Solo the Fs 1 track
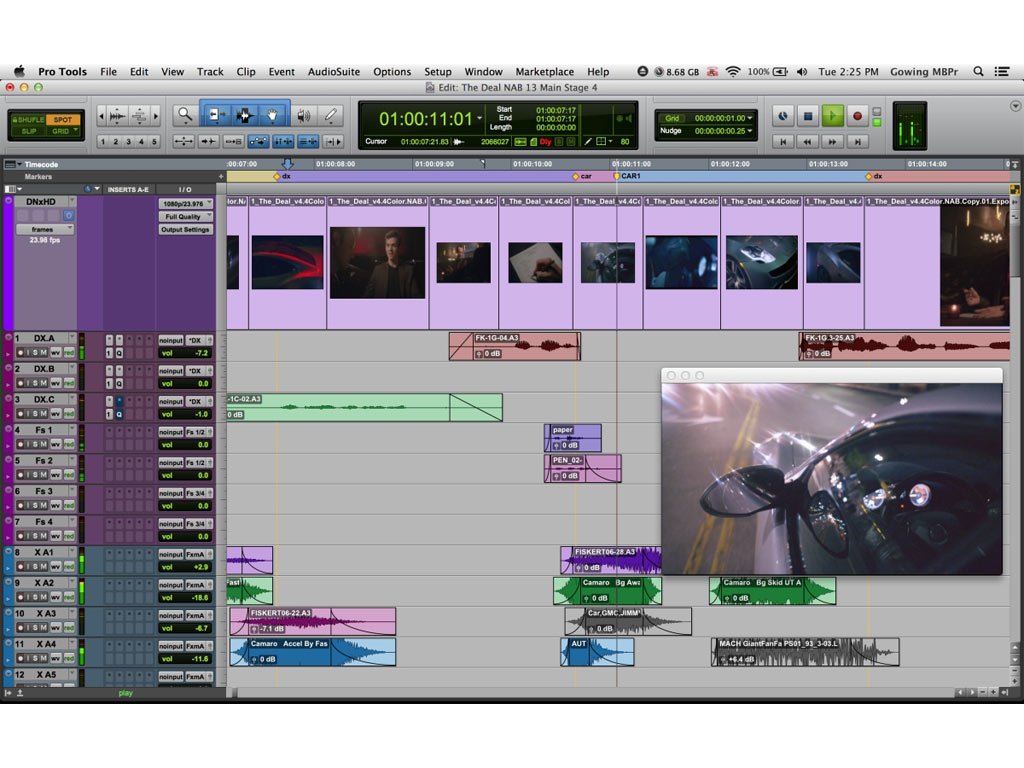The height and width of the screenshot is (768, 1024). pos(33,445)
